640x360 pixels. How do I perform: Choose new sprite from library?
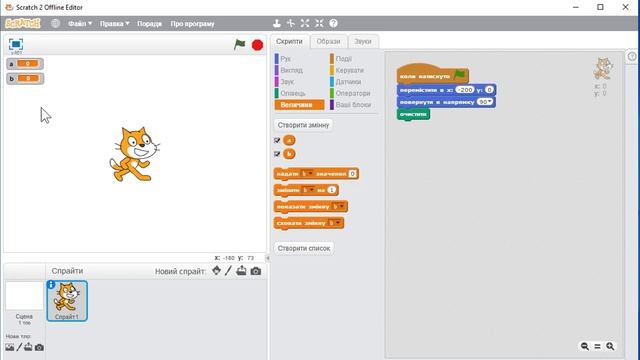tap(216, 271)
